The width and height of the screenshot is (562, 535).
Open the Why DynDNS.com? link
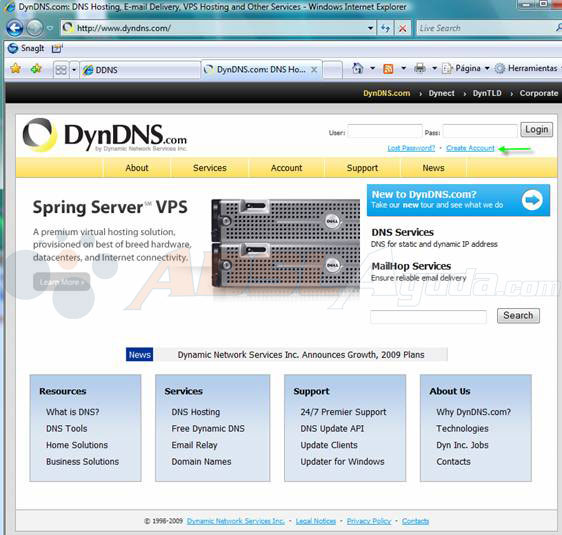click(473, 412)
